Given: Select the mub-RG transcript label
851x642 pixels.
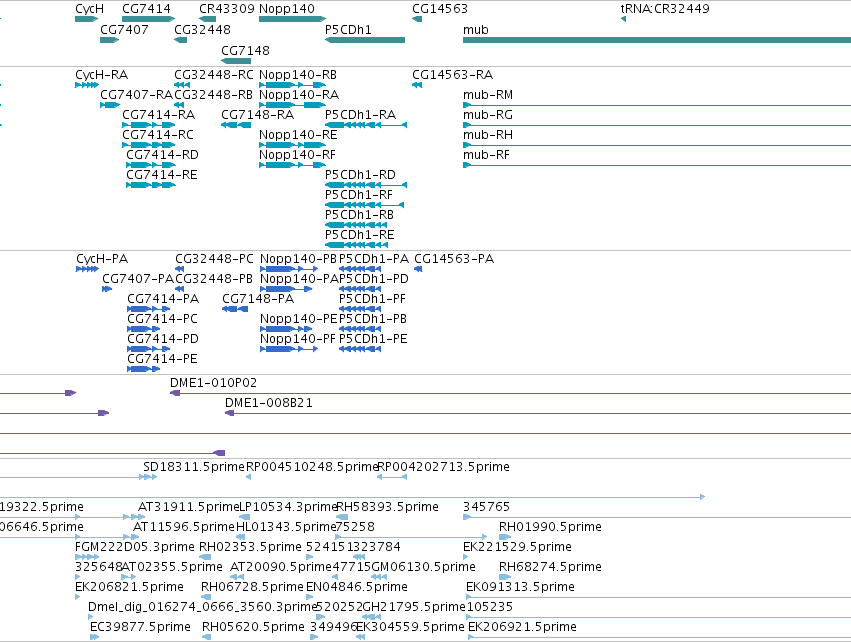Looking at the screenshot, I should click(488, 115).
